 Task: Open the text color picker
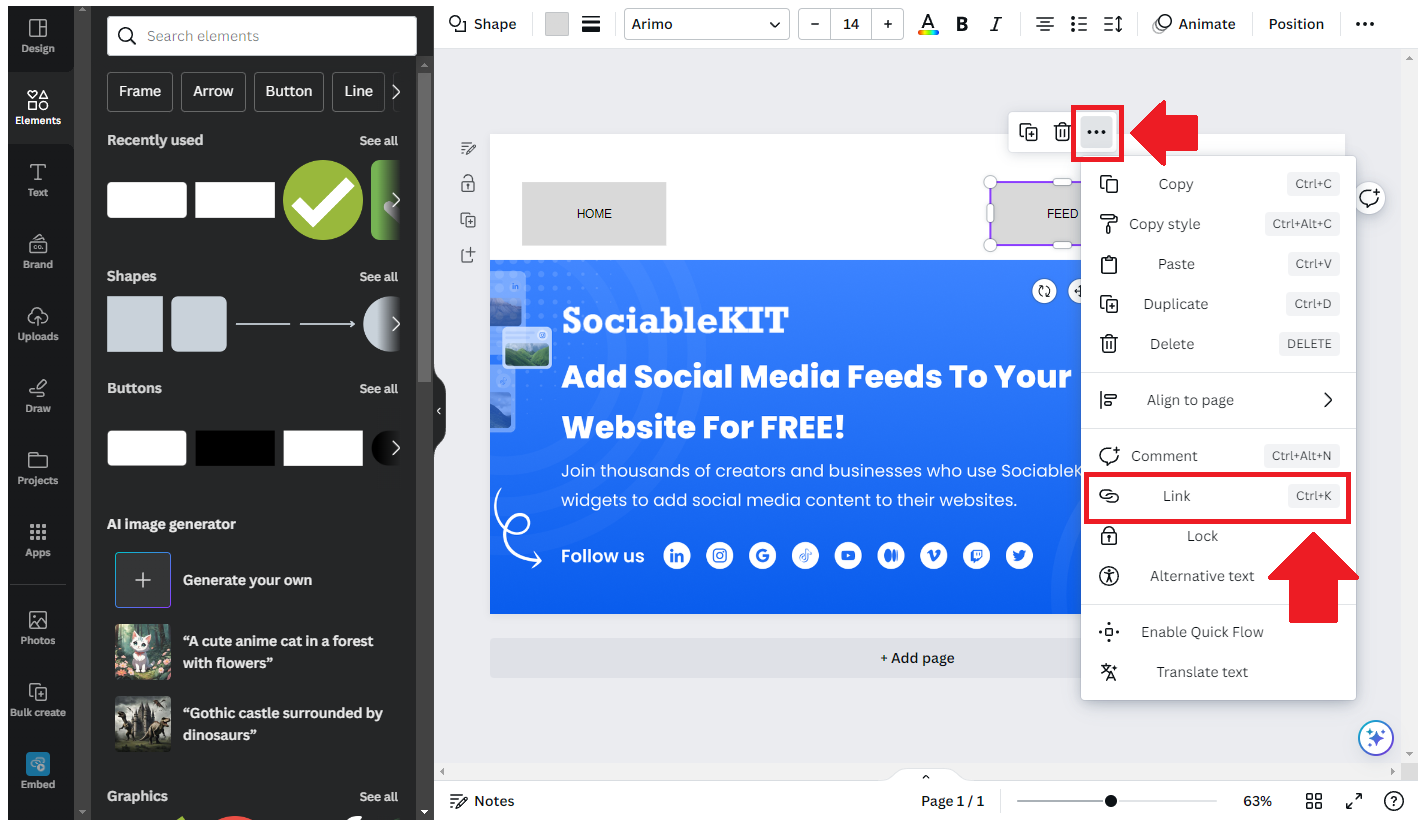pyautogui.click(x=928, y=24)
